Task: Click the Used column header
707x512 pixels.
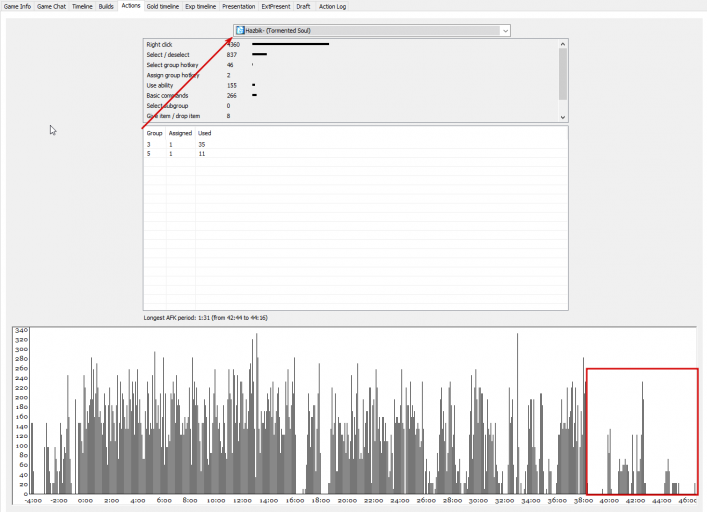Action: pos(205,133)
